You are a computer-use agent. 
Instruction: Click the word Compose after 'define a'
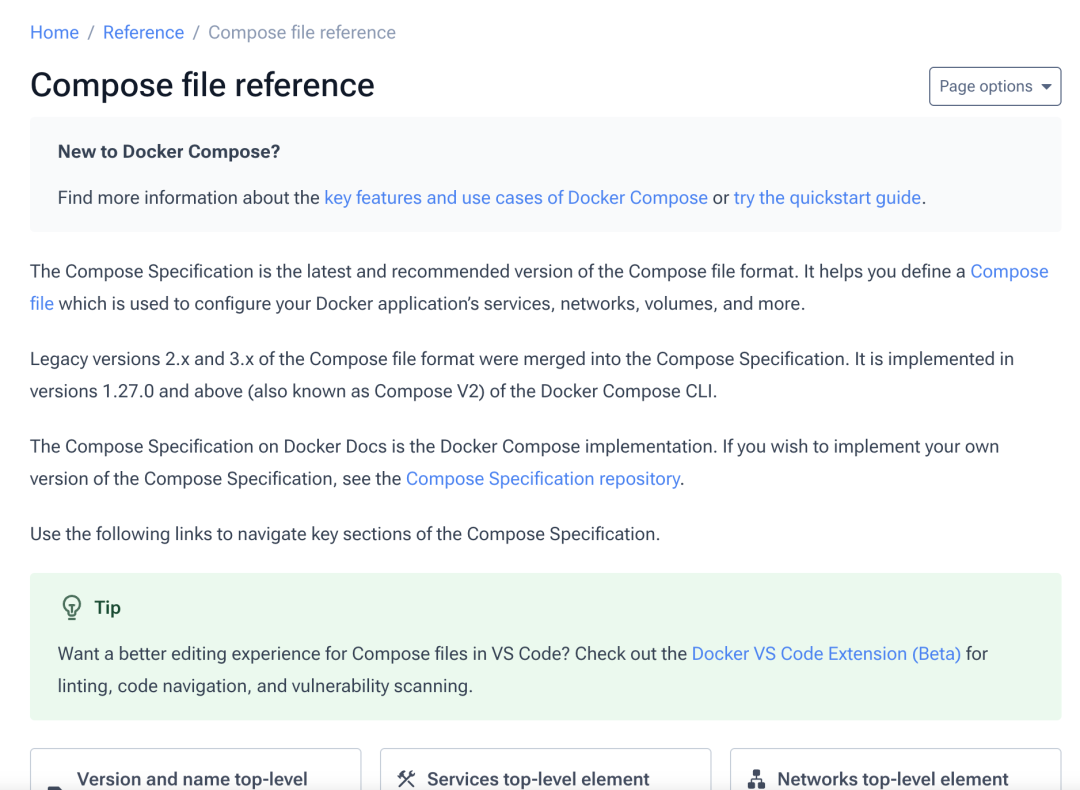tap(1009, 271)
